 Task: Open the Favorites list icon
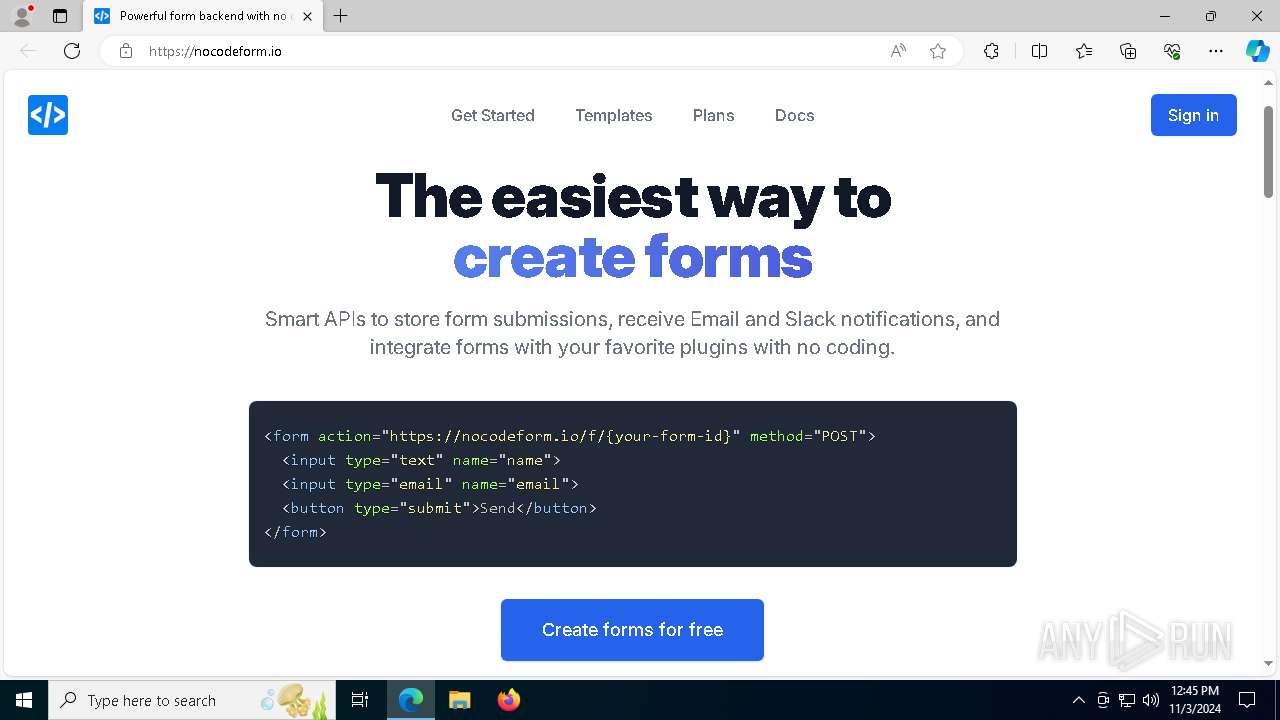[1084, 51]
